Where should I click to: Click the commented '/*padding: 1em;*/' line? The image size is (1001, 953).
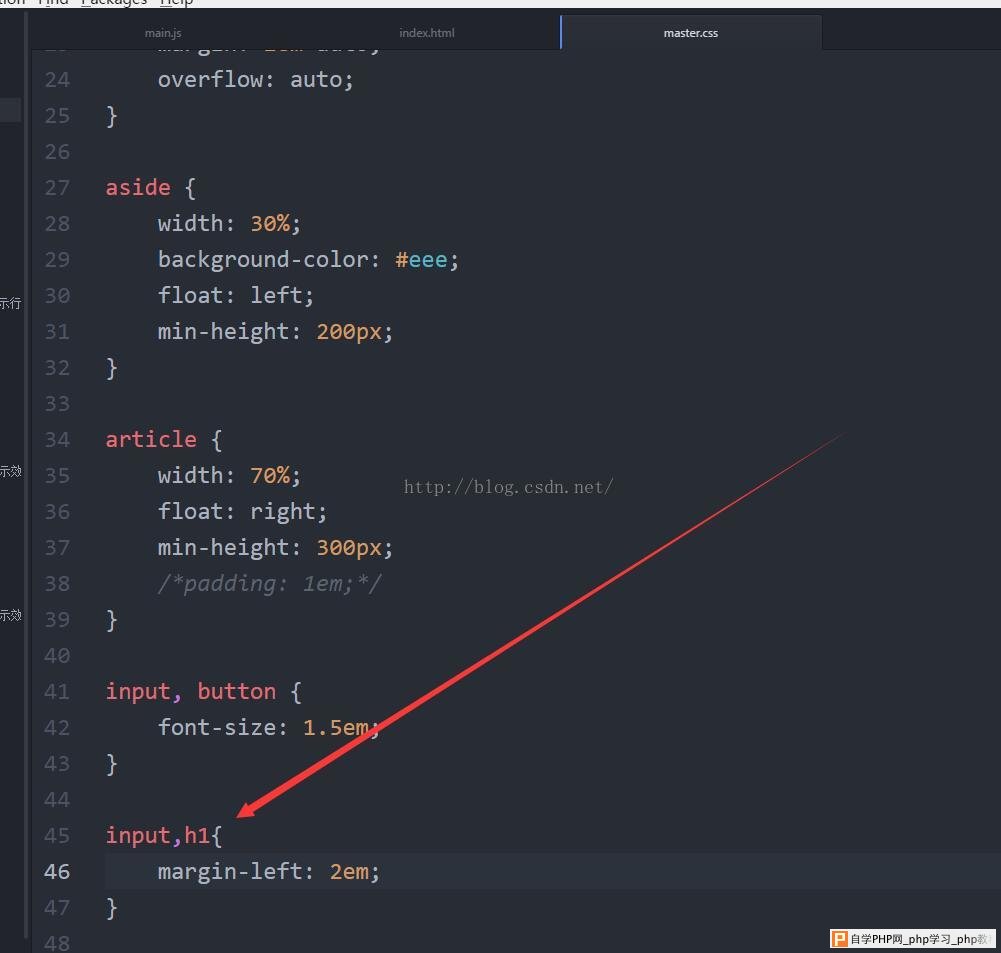269,584
